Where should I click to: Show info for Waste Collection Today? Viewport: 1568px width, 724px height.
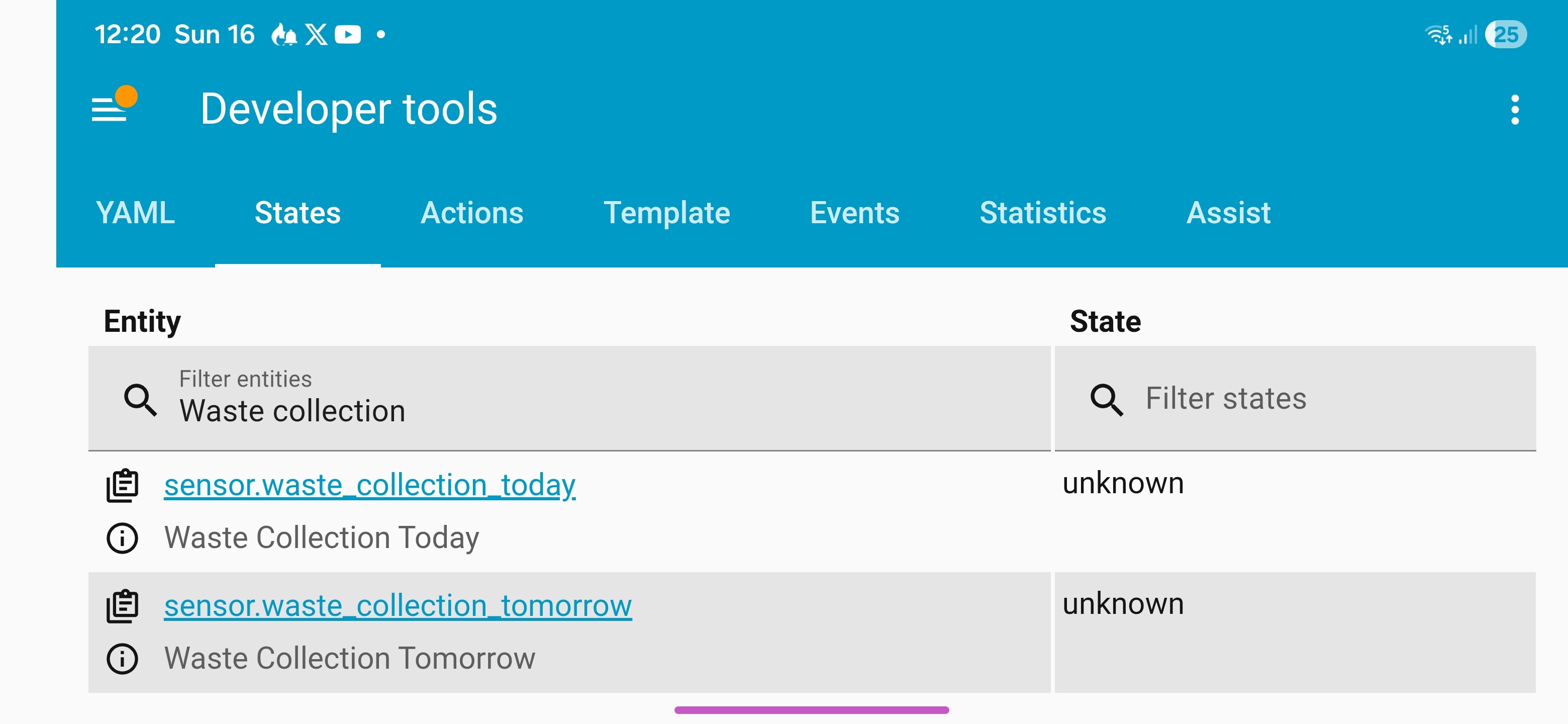[x=122, y=538]
